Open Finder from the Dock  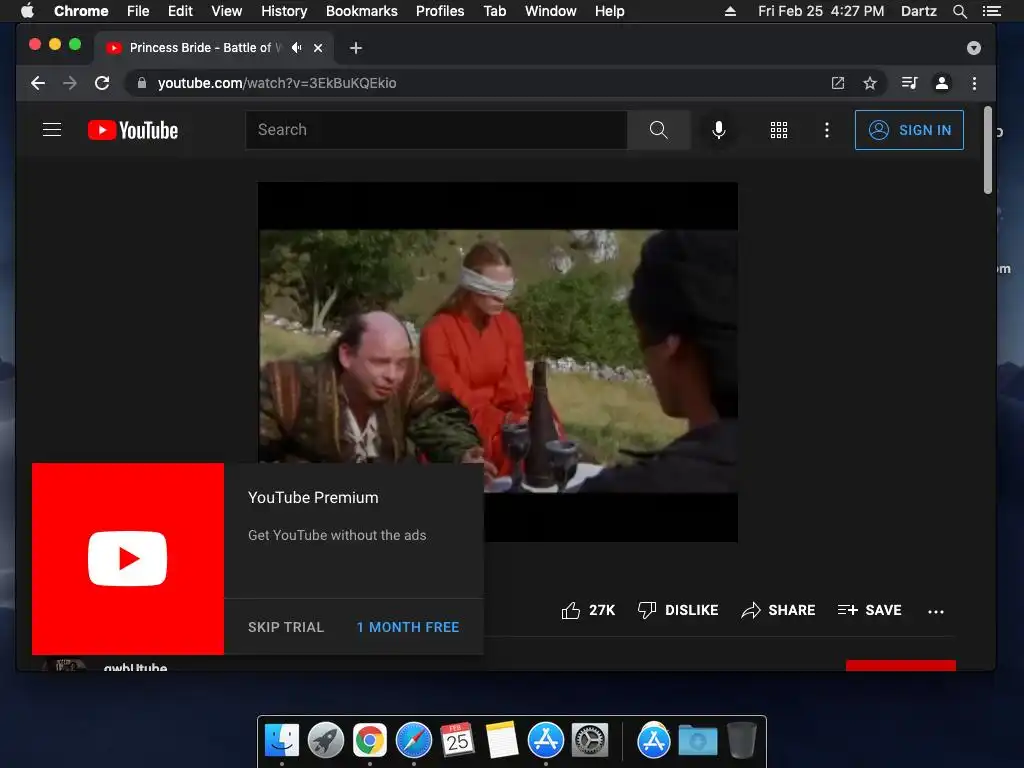[x=282, y=740]
